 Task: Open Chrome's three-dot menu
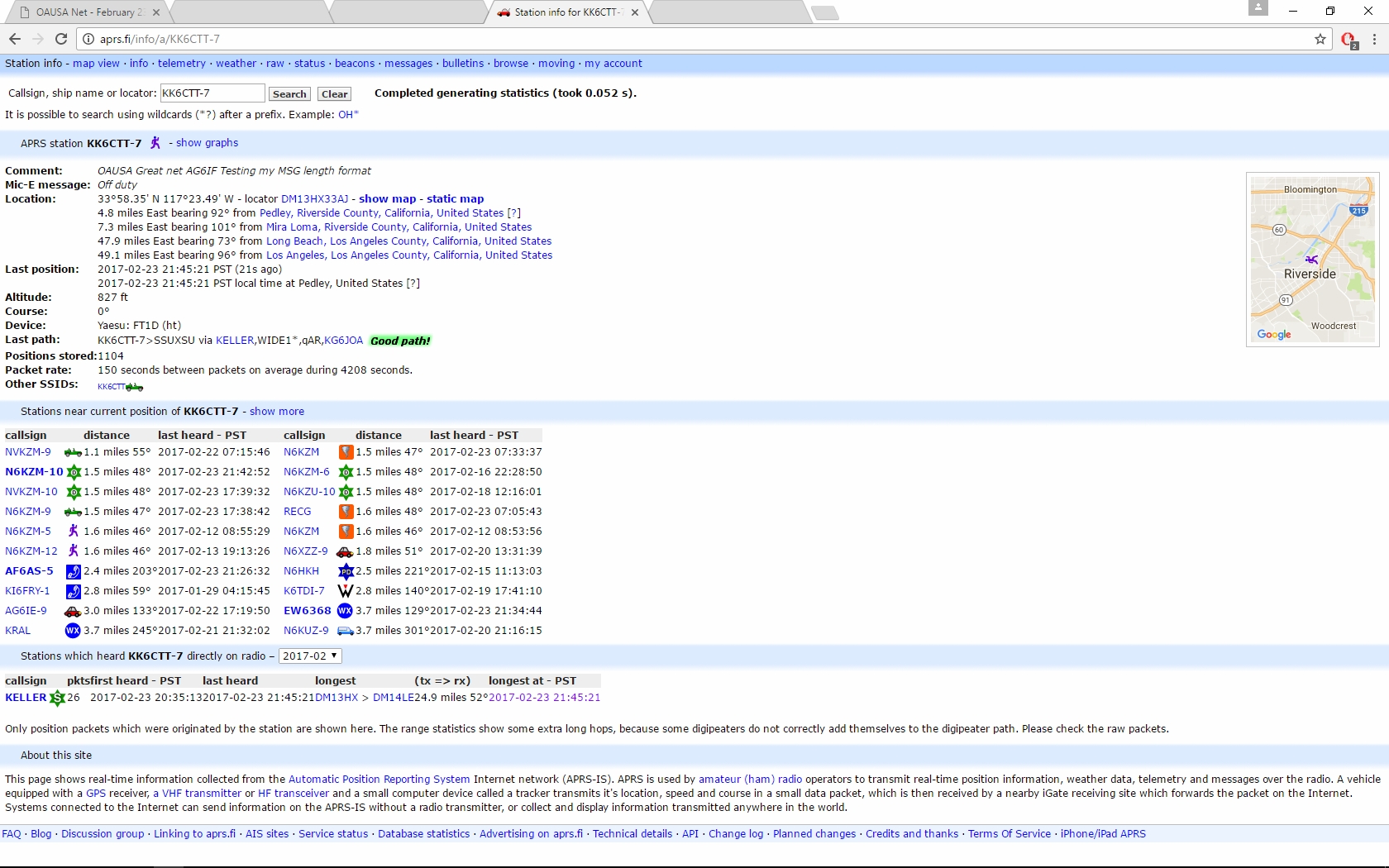coord(1374,39)
